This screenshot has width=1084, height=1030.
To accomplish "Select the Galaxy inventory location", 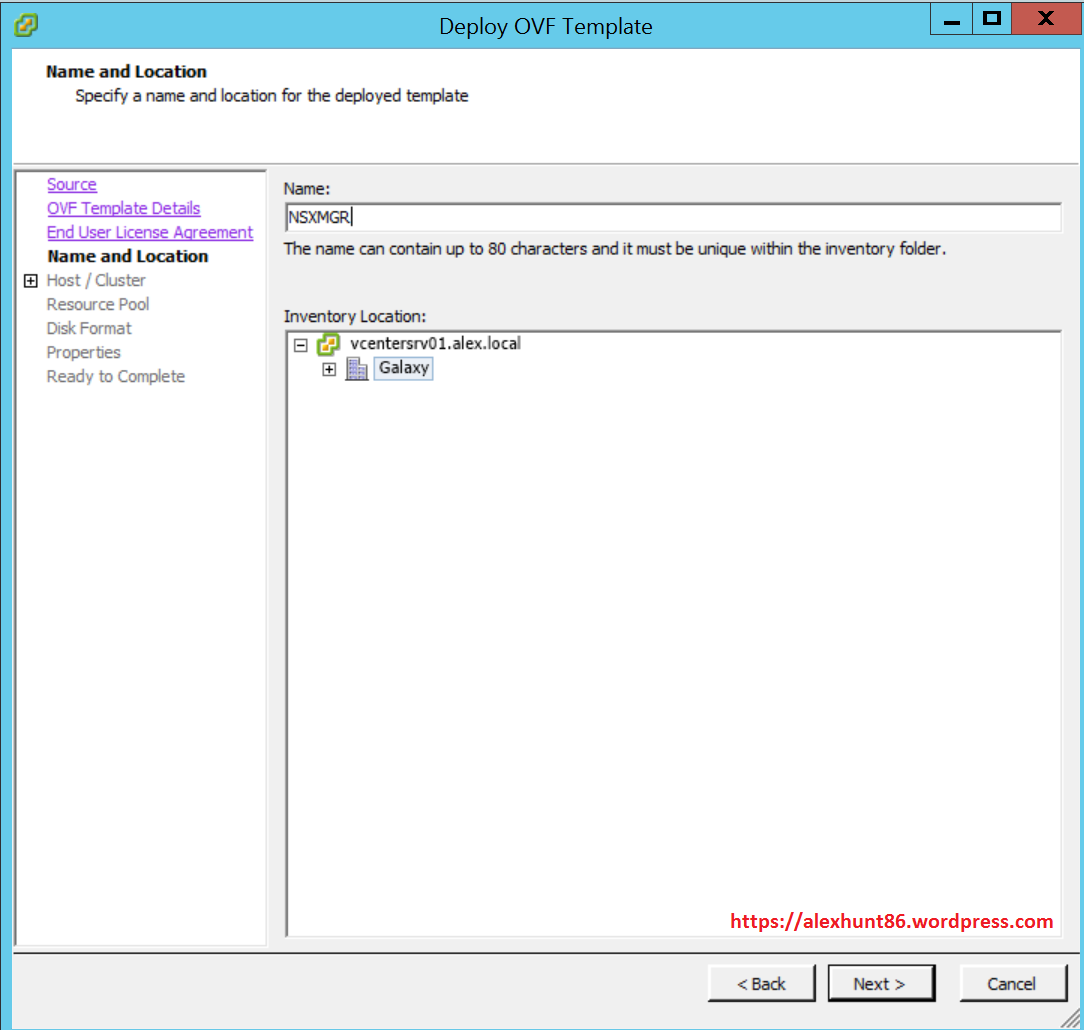I will (x=404, y=368).
